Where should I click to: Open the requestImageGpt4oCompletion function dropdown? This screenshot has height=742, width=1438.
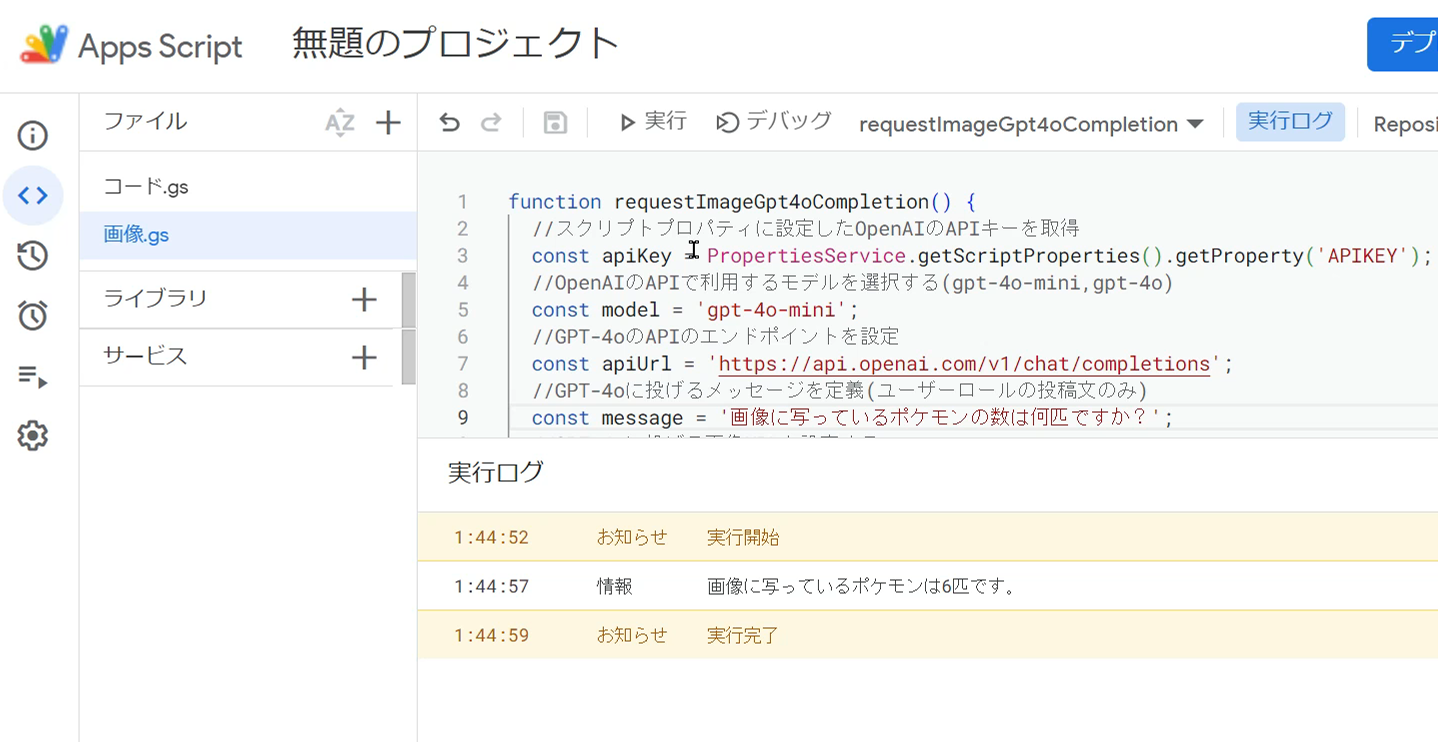(x=1031, y=124)
